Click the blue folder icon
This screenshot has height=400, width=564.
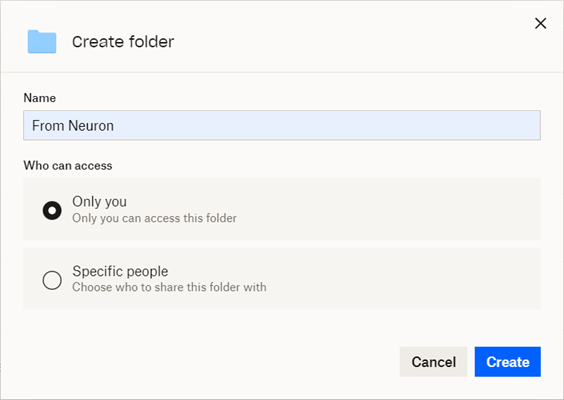42,42
